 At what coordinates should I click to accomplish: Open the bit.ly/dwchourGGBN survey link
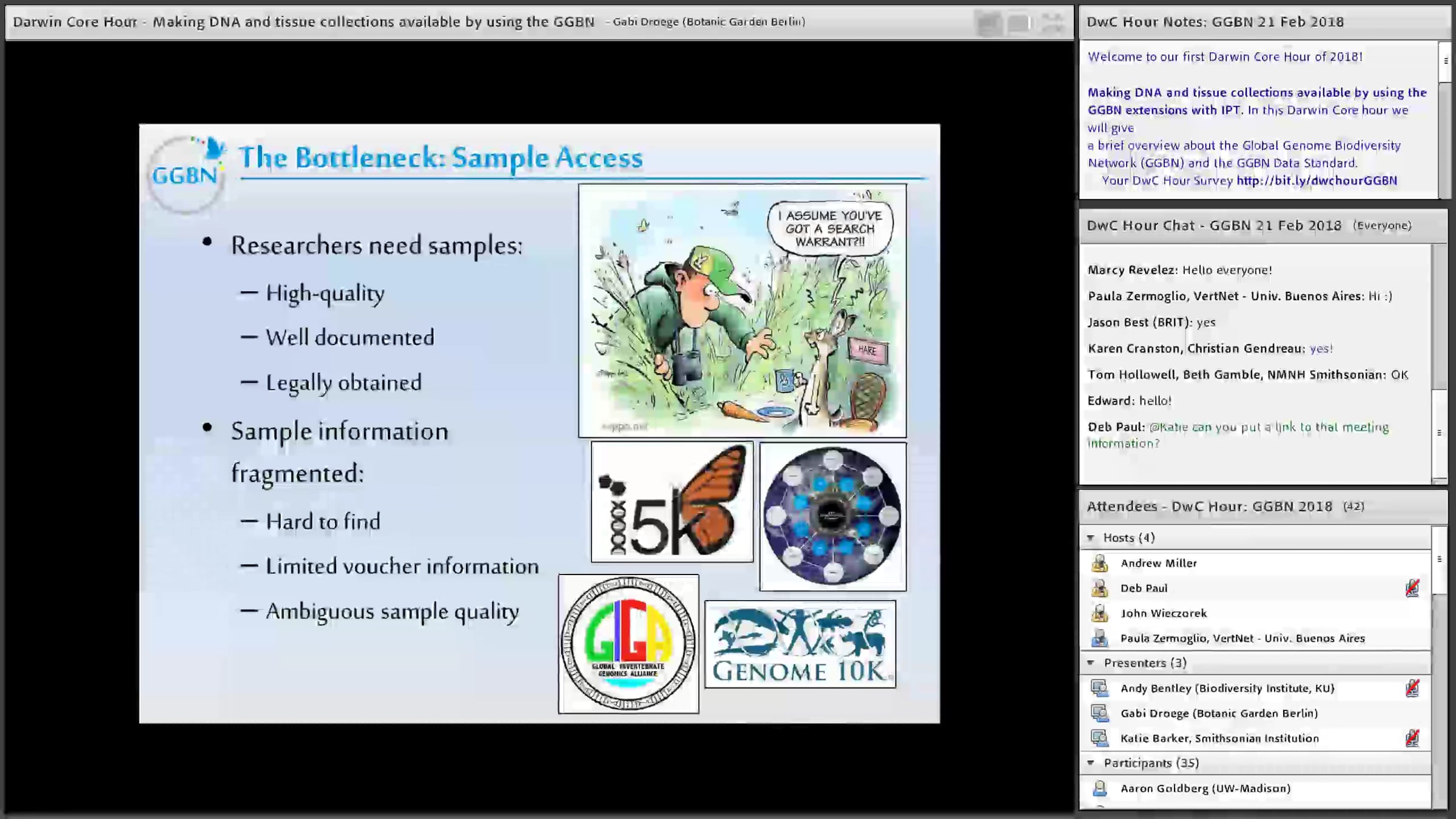pos(1316,181)
